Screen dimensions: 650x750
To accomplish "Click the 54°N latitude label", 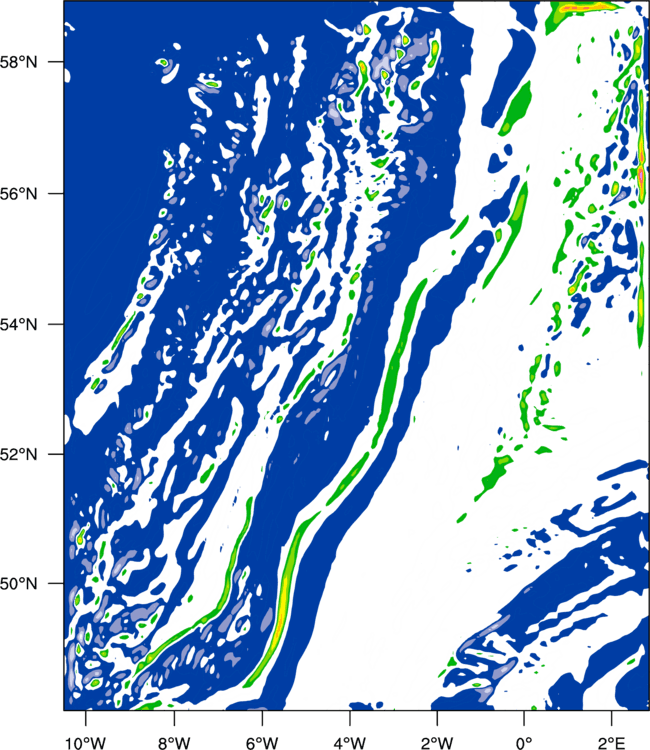I will [19, 324].
